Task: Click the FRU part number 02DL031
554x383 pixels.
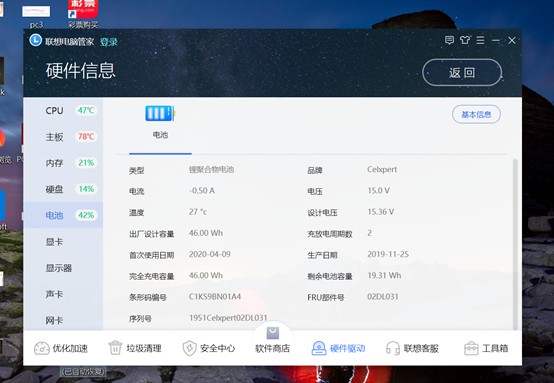Action: (x=383, y=296)
